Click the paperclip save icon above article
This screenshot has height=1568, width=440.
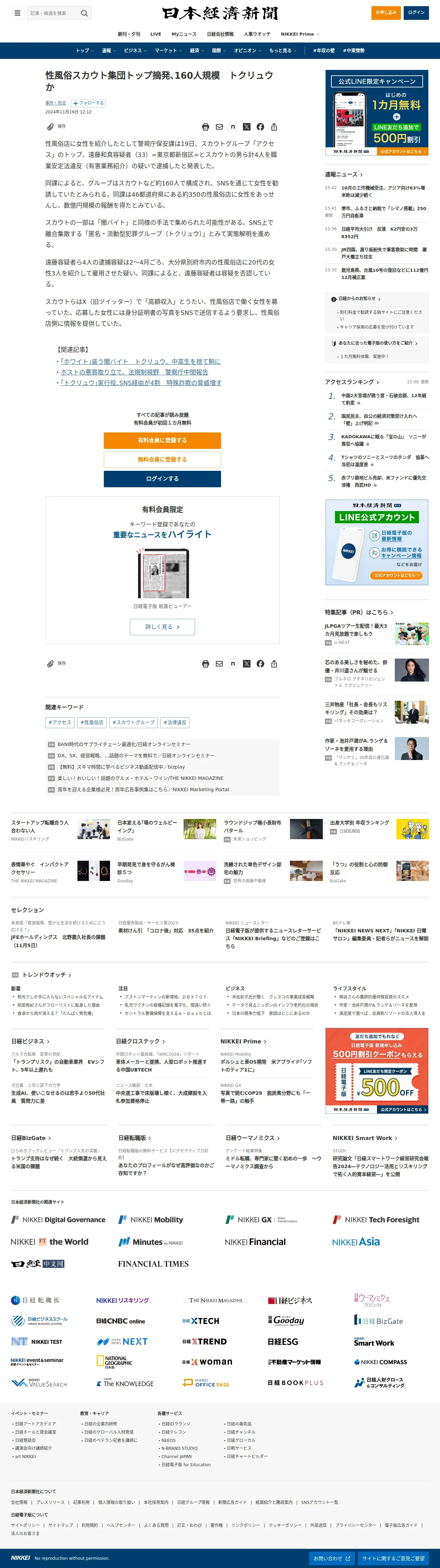click(x=50, y=126)
